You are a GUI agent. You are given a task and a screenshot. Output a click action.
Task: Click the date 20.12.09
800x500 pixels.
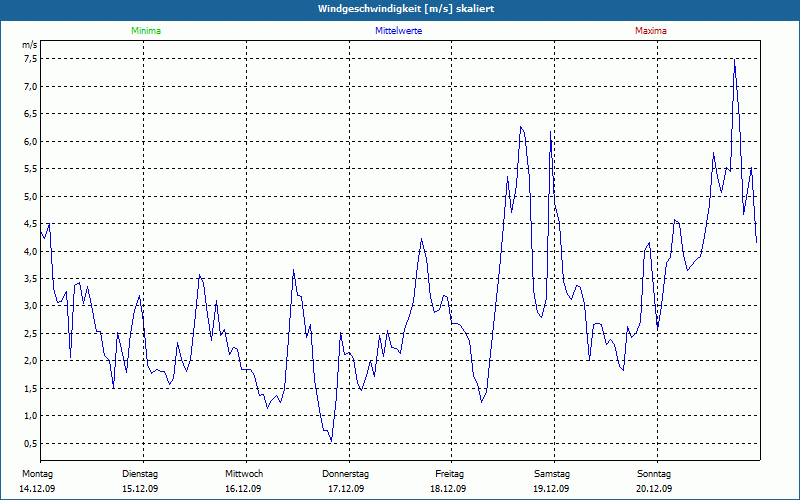click(654, 489)
